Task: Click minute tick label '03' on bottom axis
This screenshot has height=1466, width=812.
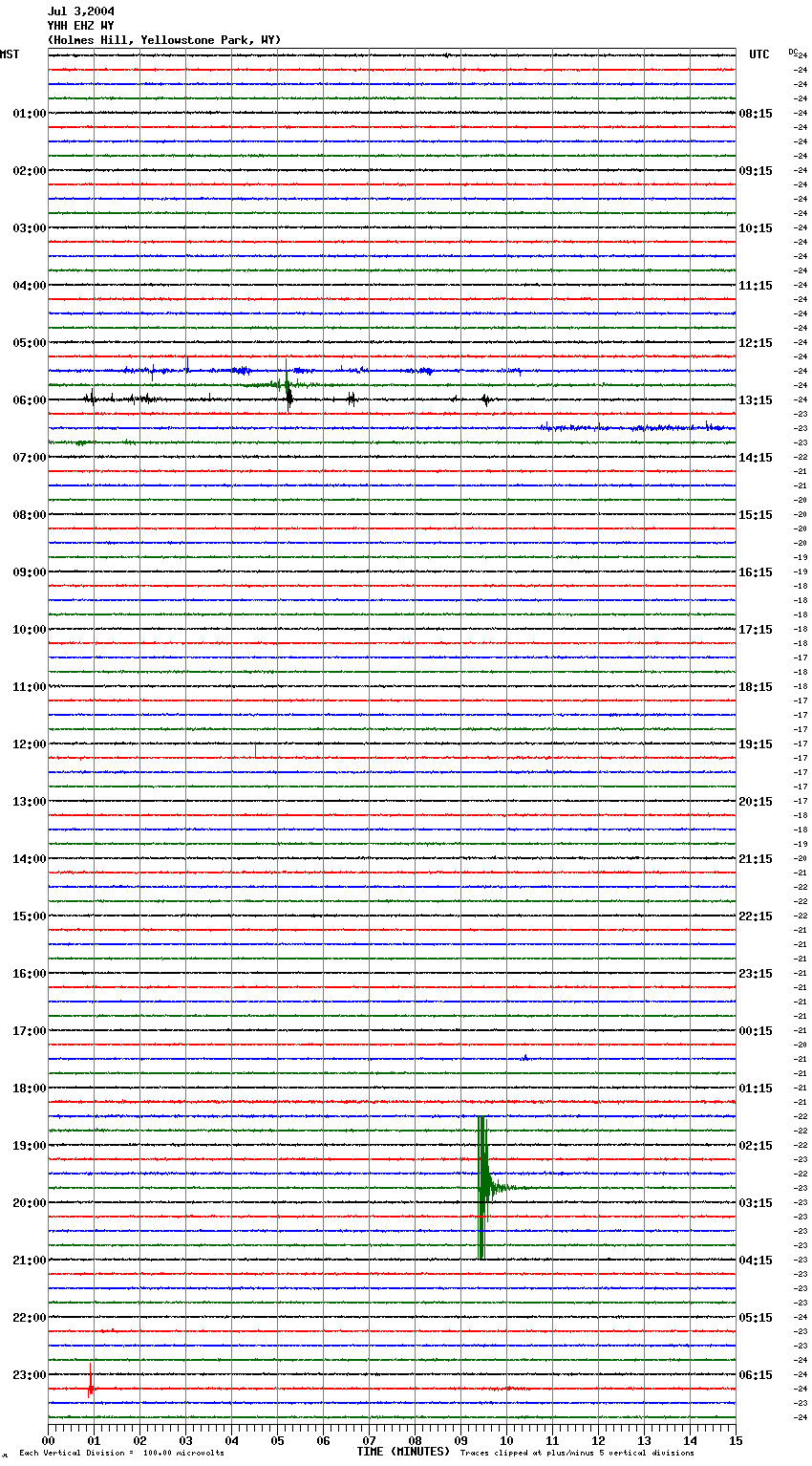Action: [185, 1440]
